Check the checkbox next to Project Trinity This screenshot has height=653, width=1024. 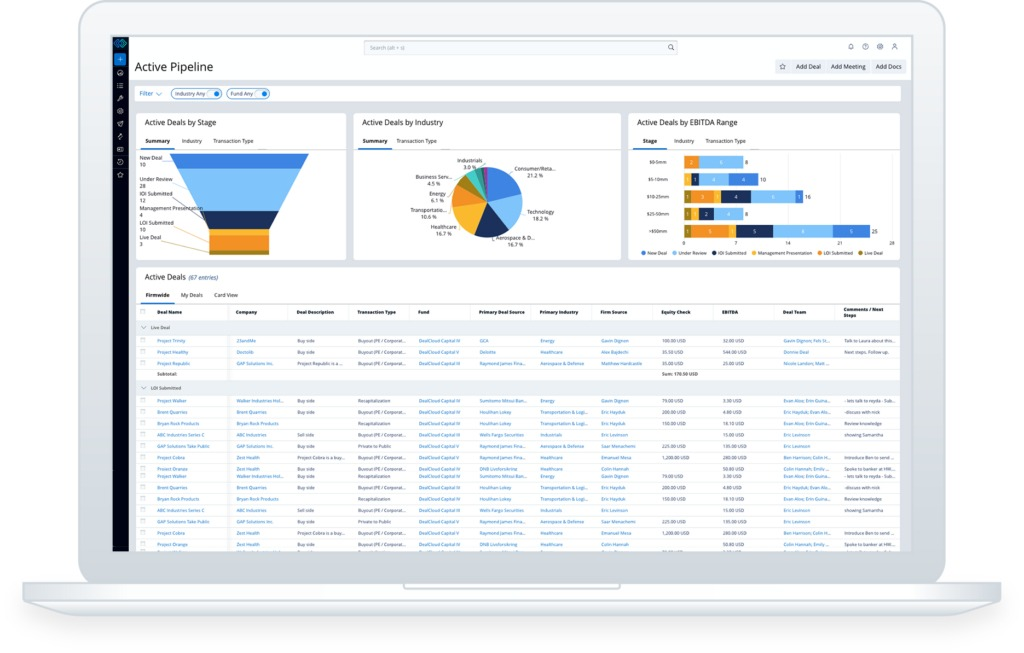(x=141, y=341)
